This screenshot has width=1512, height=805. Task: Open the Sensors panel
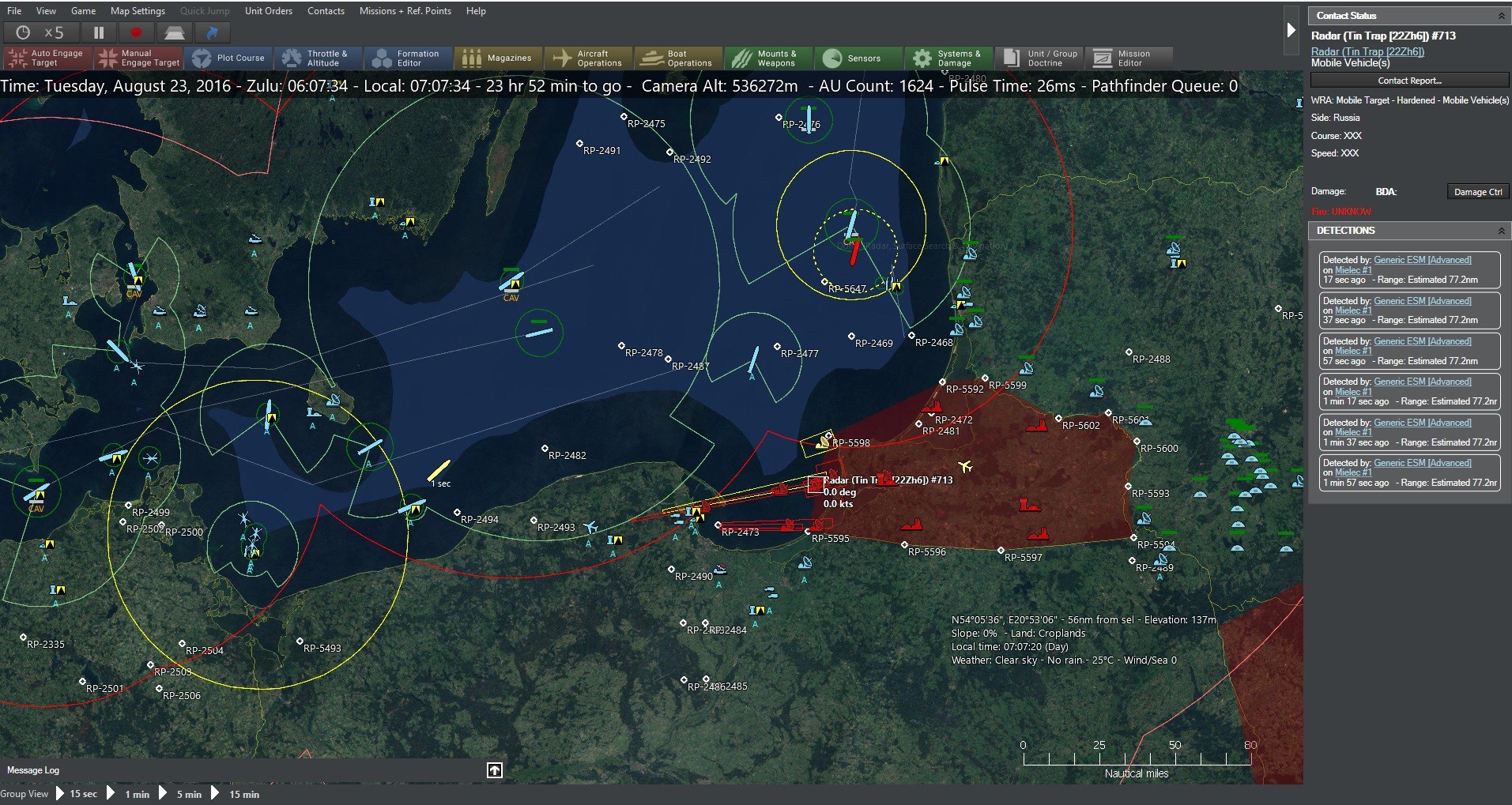click(858, 57)
